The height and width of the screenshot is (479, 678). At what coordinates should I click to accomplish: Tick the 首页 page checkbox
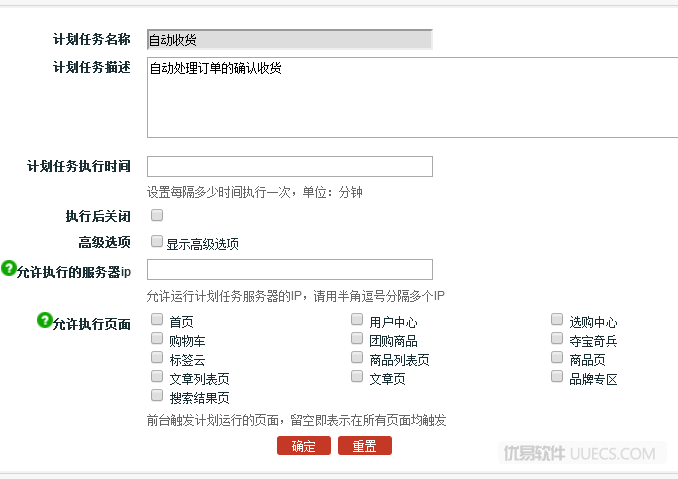pos(157,319)
